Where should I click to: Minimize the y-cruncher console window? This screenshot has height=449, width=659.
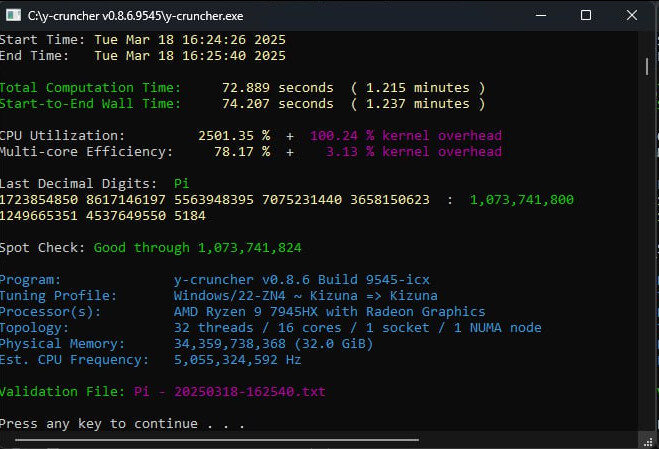click(x=541, y=15)
